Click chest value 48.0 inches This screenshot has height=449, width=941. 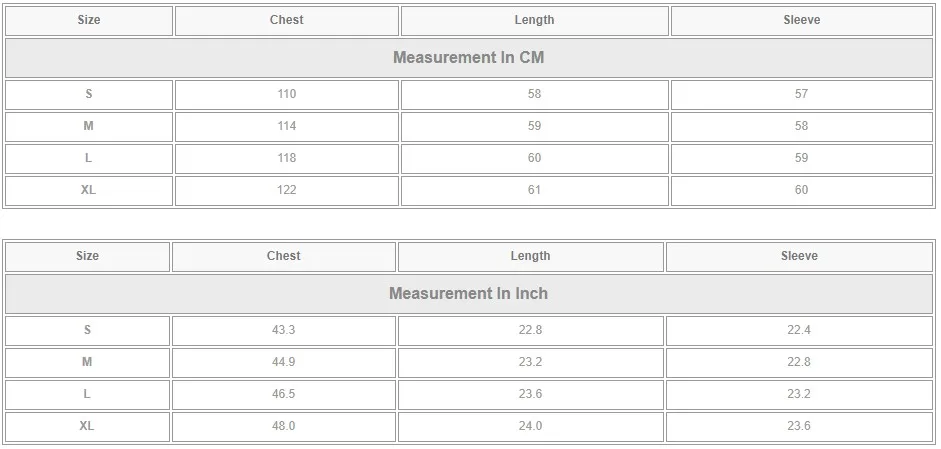pyautogui.click(x=283, y=426)
